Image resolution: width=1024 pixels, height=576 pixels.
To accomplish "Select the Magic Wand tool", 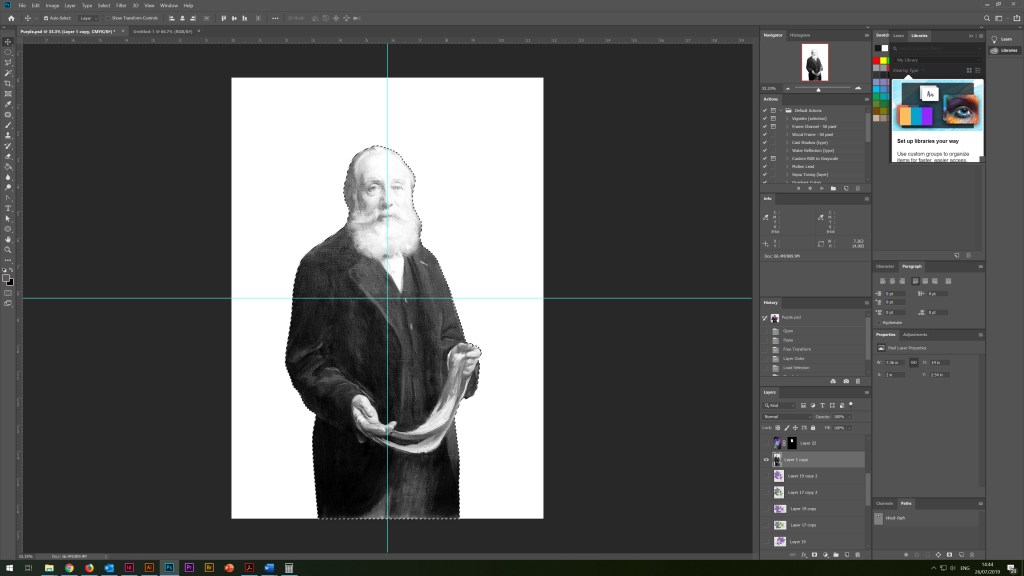I will point(8,73).
